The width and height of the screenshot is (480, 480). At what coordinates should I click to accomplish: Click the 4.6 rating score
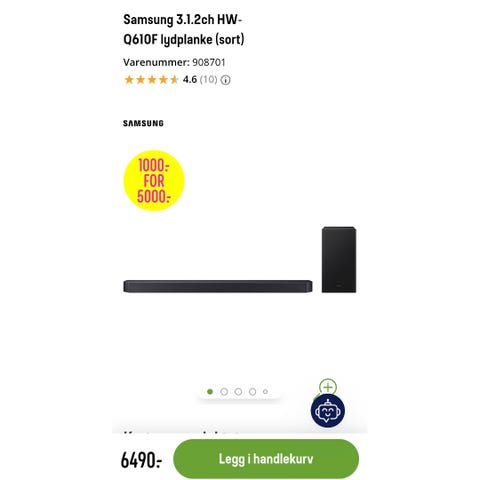coord(190,80)
